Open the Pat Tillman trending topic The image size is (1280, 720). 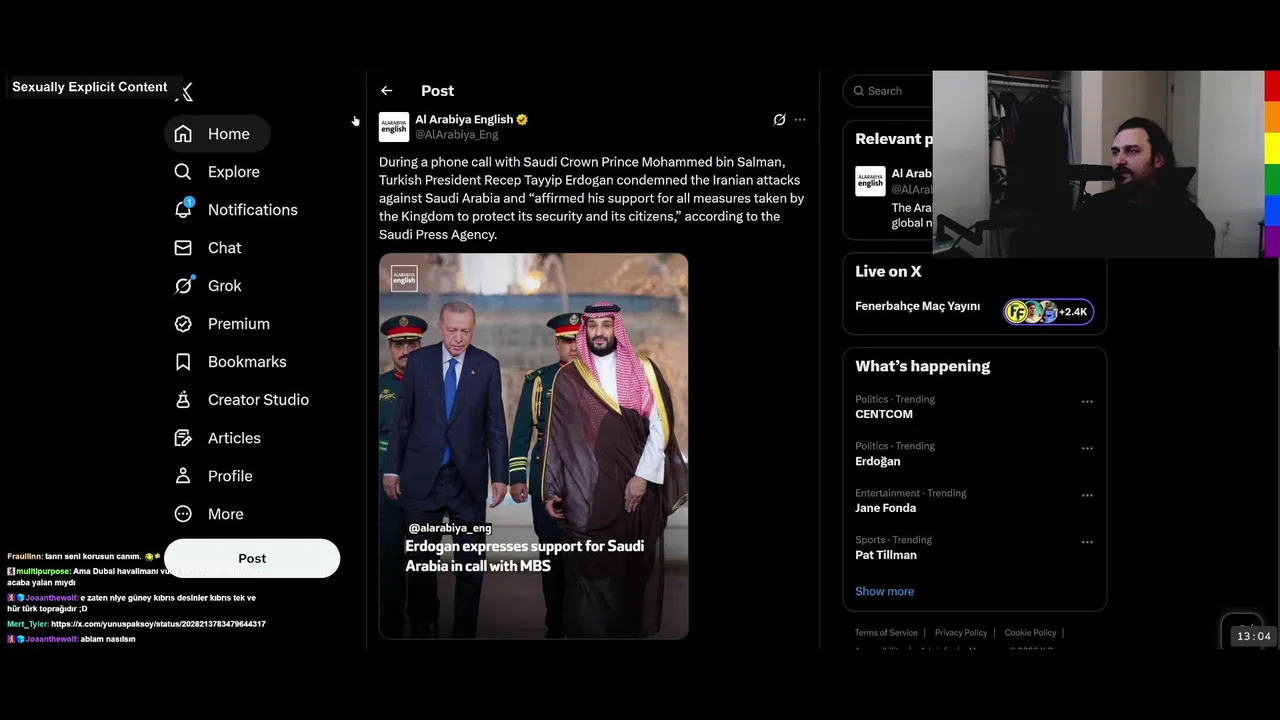(x=885, y=555)
